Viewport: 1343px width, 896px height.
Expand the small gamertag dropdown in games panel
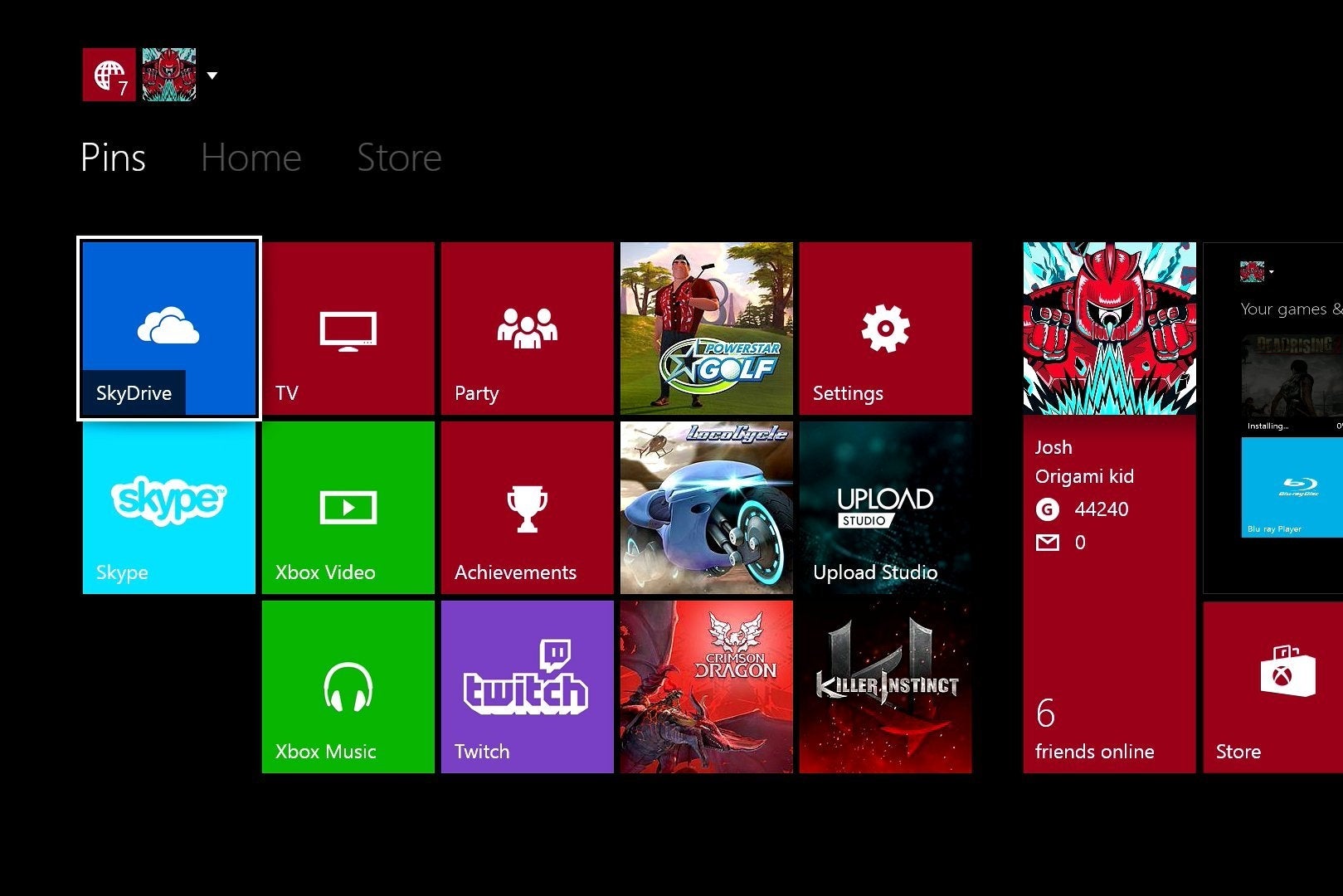(1271, 271)
